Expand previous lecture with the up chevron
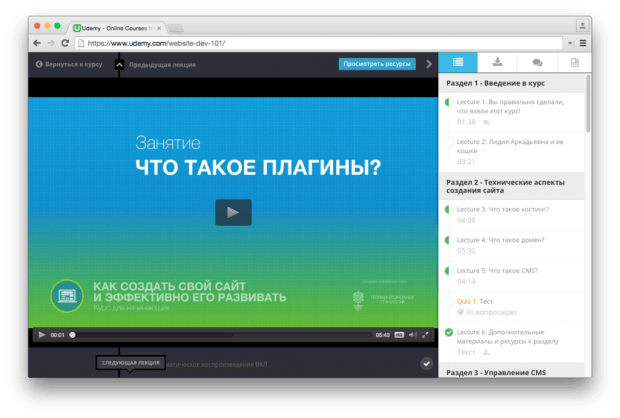 [x=119, y=64]
